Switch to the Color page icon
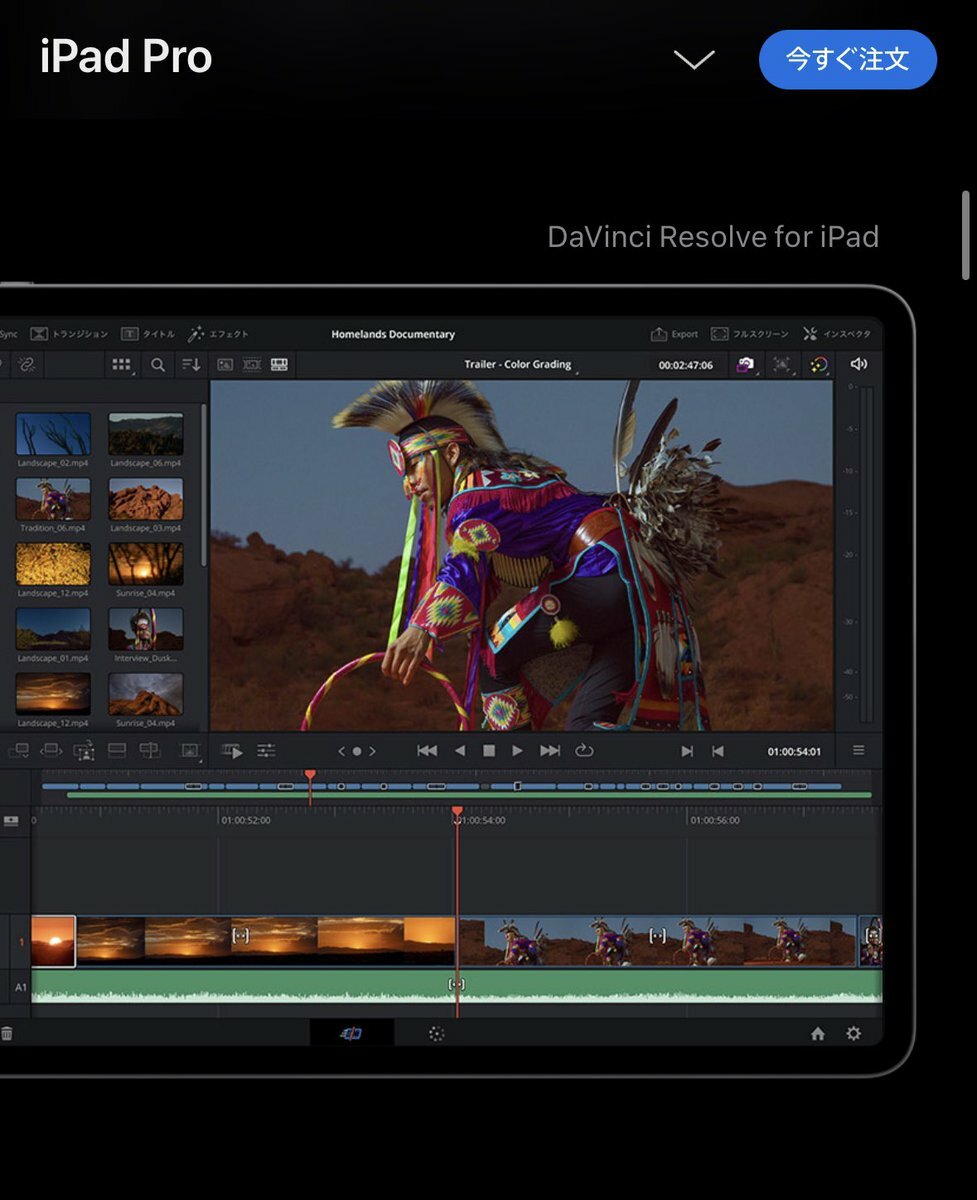 (436, 1034)
